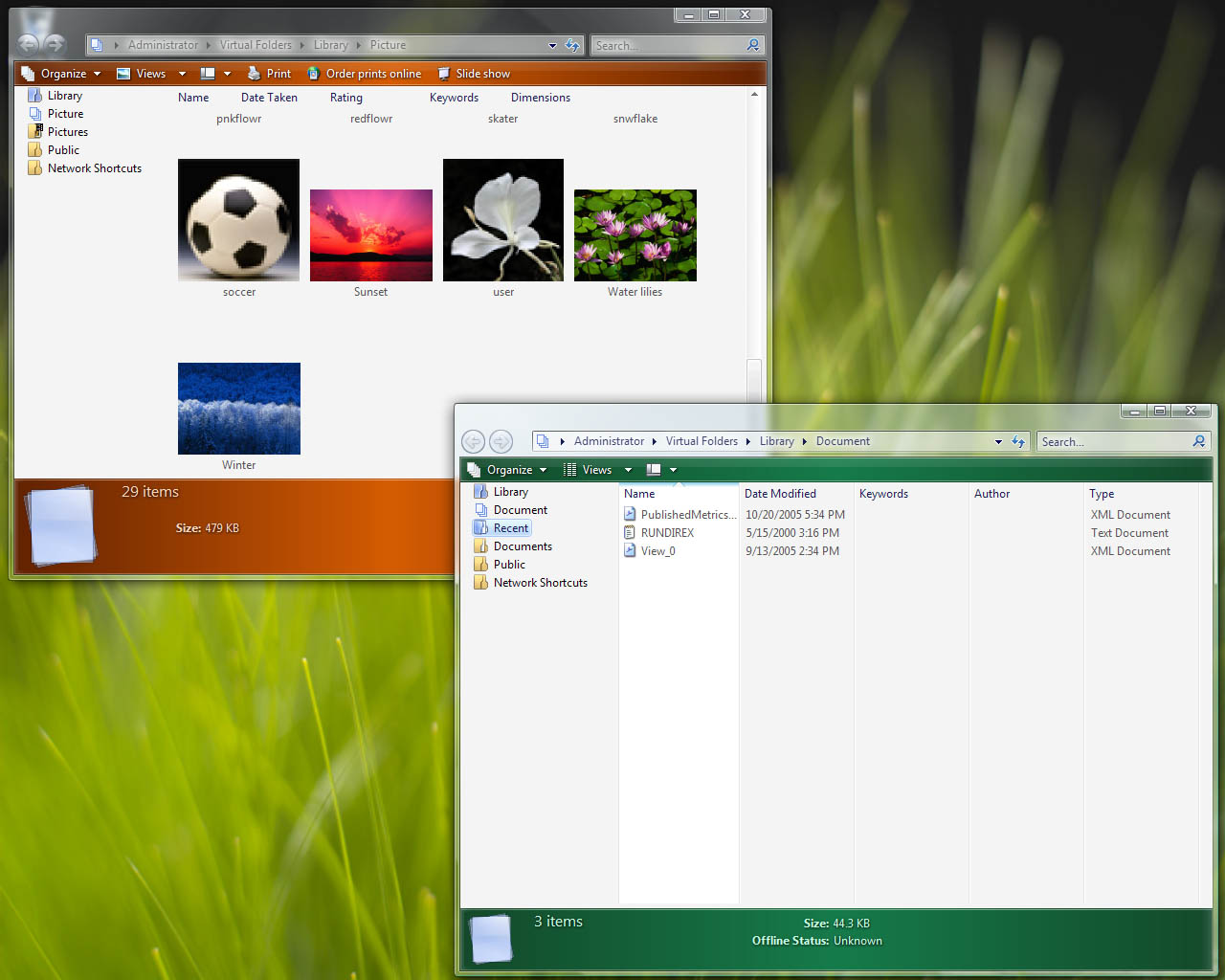Click the redflowr file label
Screen dimensions: 1225x980
[x=371, y=119]
